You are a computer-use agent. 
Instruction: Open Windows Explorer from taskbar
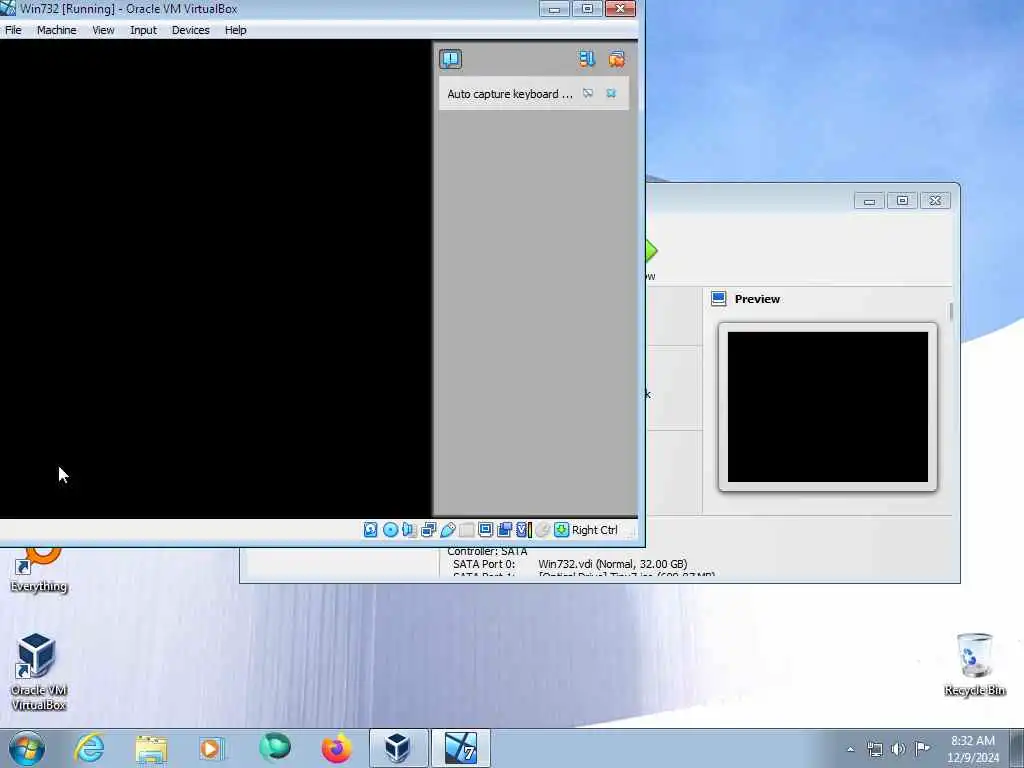pyautogui.click(x=151, y=748)
